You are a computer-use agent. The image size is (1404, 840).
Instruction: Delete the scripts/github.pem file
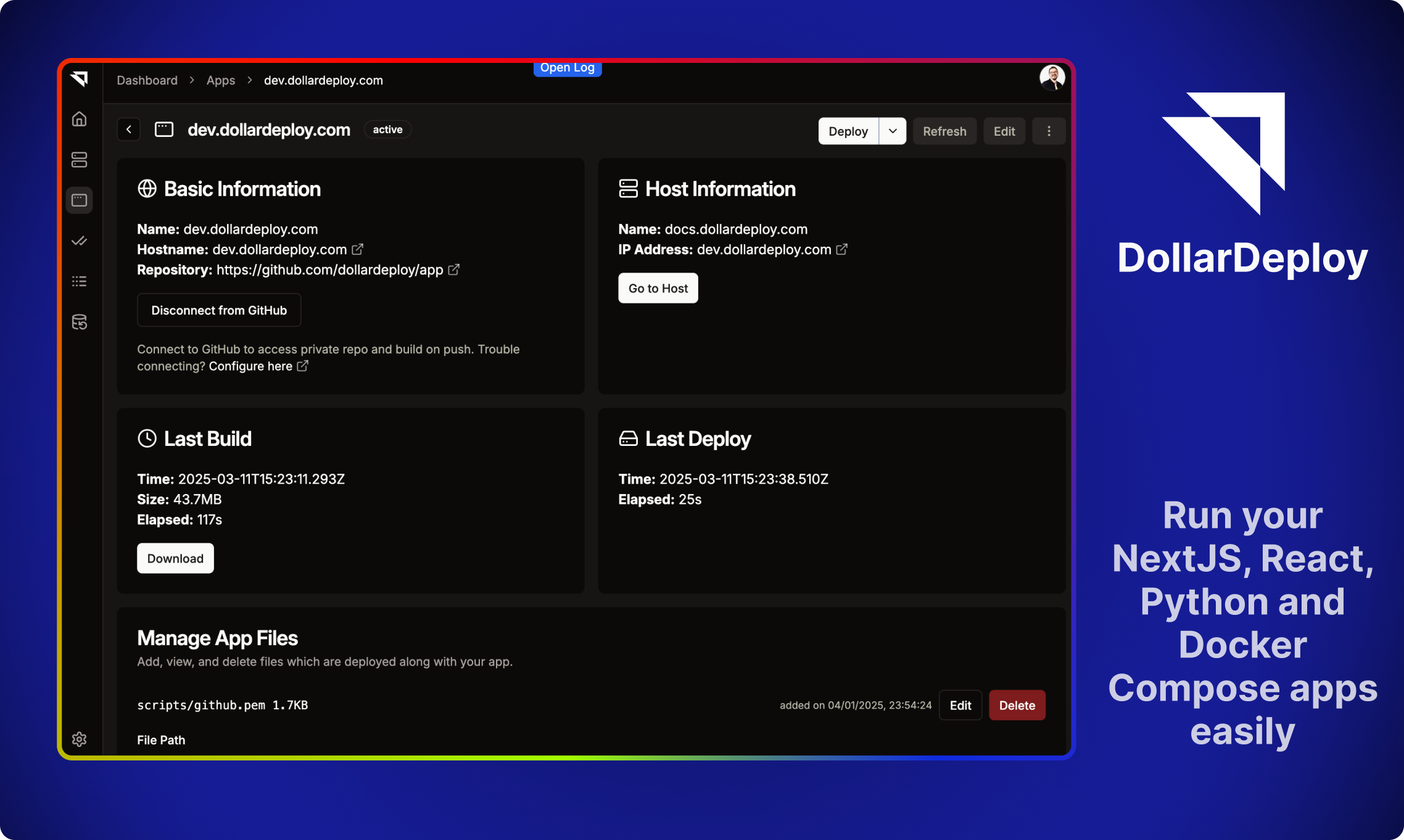[1017, 705]
